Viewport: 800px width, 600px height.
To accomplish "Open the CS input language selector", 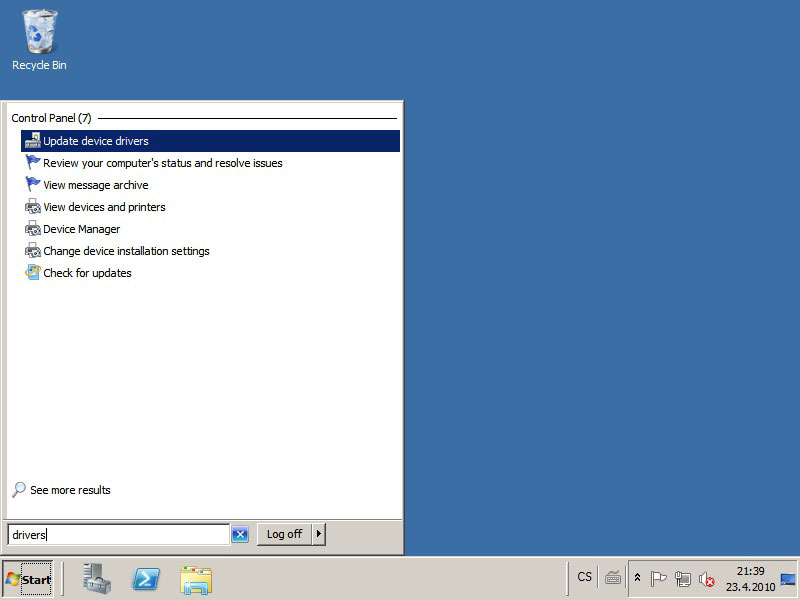I will pyautogui.click(x=585, y=577).
